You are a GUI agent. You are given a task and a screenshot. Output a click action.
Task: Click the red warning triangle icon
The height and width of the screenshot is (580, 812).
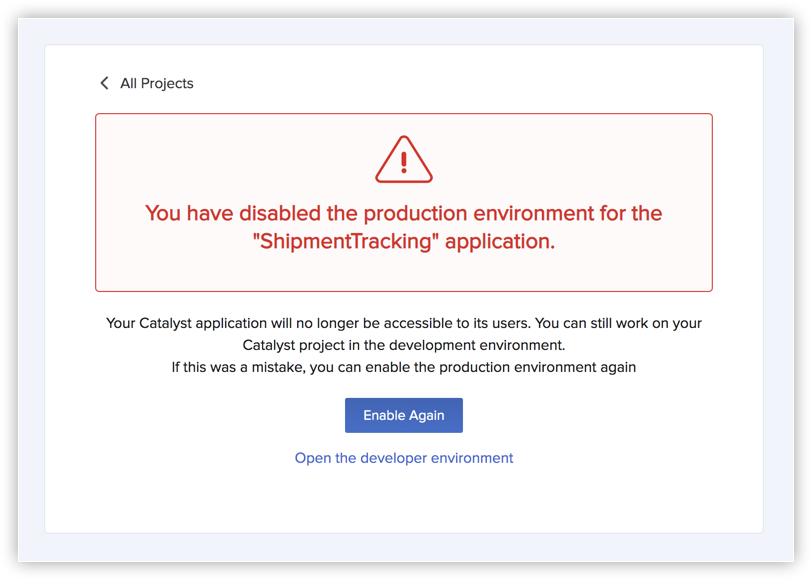[x=404, y=159]
